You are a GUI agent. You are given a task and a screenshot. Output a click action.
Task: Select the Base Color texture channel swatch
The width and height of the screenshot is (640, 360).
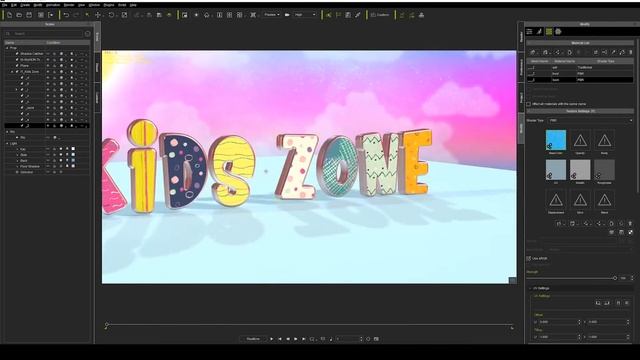click(556, 140)
